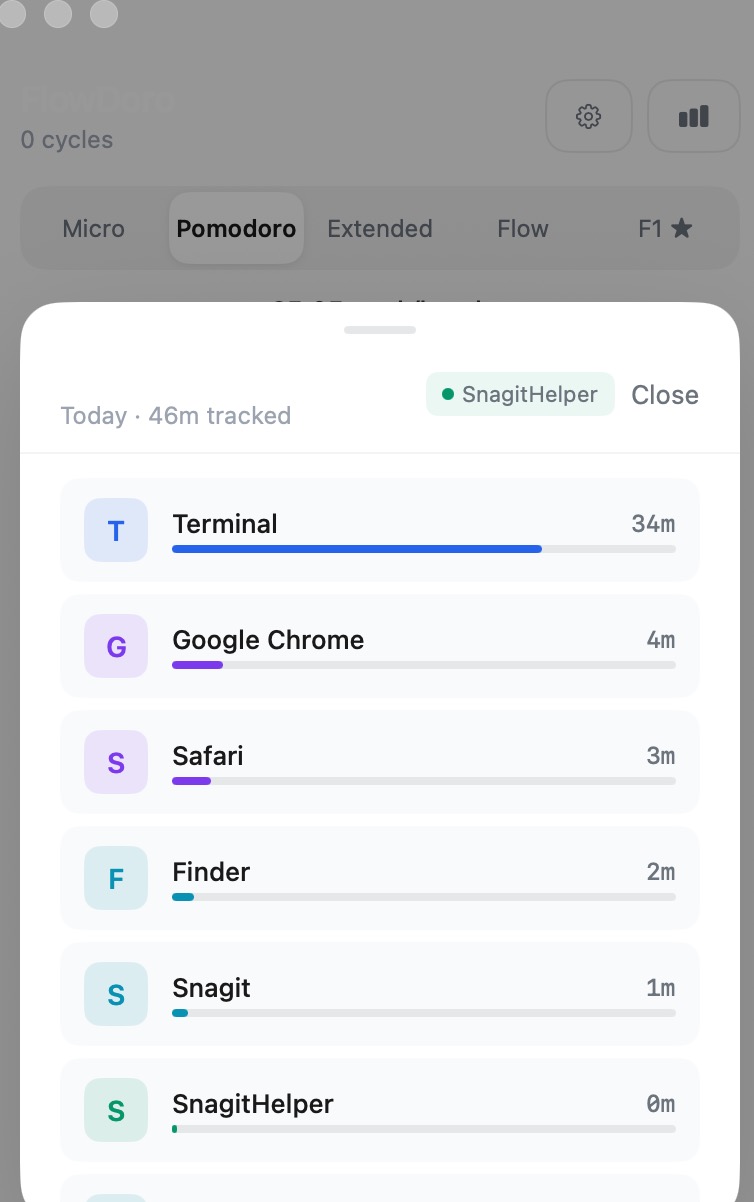This screenshot has height=1202, width=754.
Task: Click the Today 46m tracked header
Action: point(176,415)
